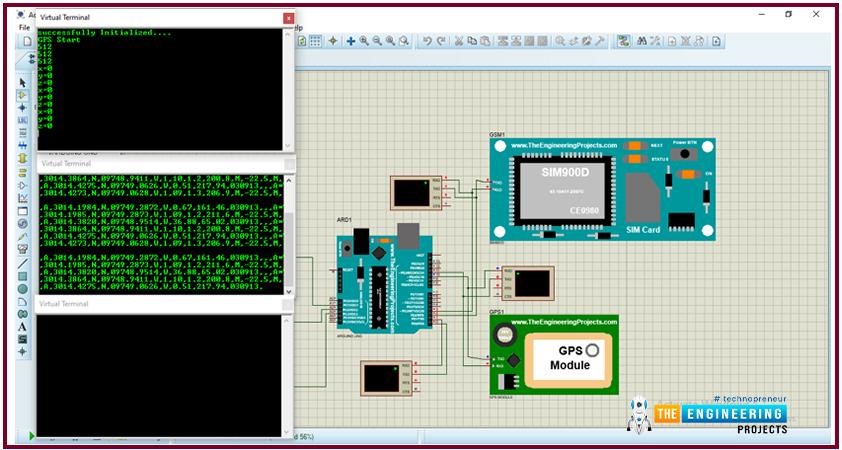Open Terminals Mode in the left toolbar

(23, 172)
